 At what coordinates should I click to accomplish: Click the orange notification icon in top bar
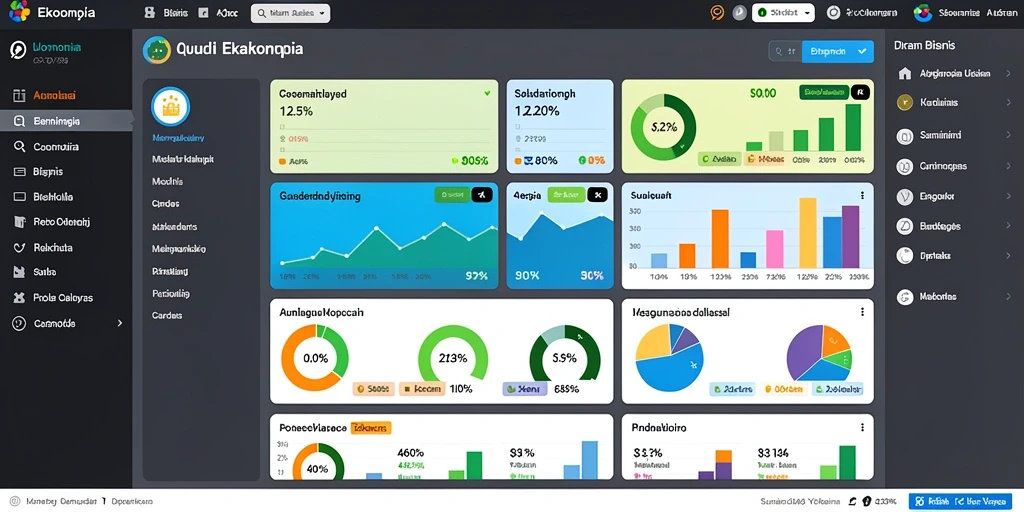(717, 12)
